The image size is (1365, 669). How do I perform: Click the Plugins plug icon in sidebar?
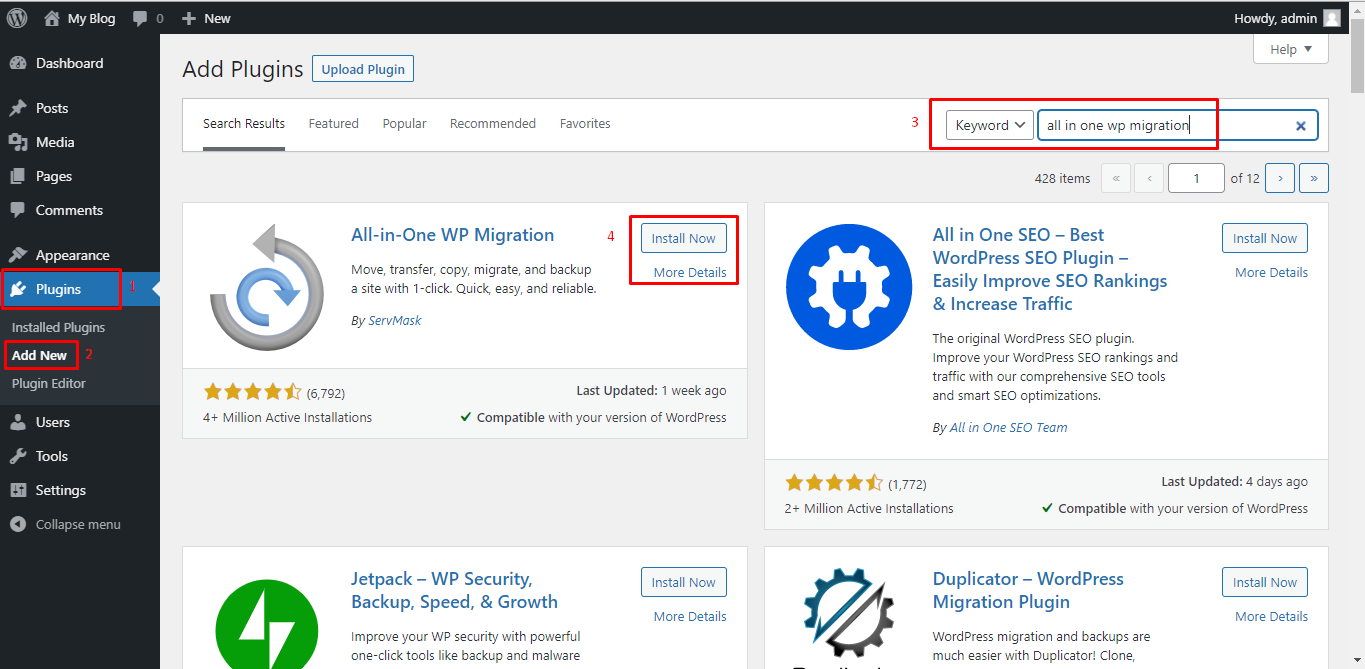coord(18,289)
